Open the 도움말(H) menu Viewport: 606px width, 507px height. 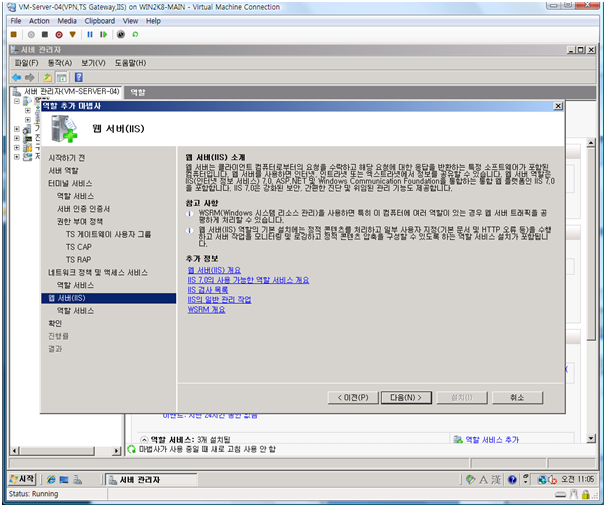130,63
